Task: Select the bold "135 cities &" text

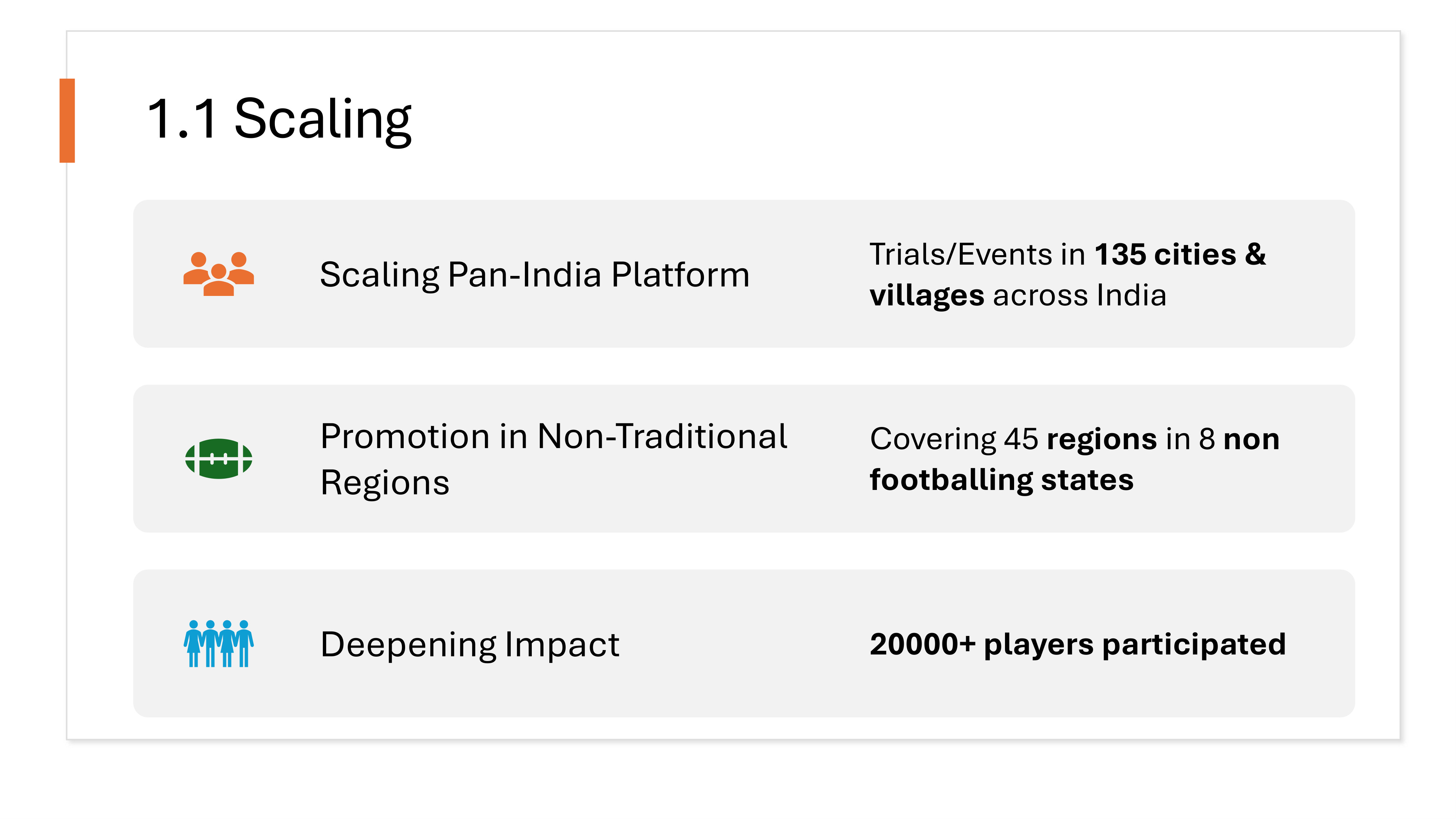Action: pos(1180,254)
